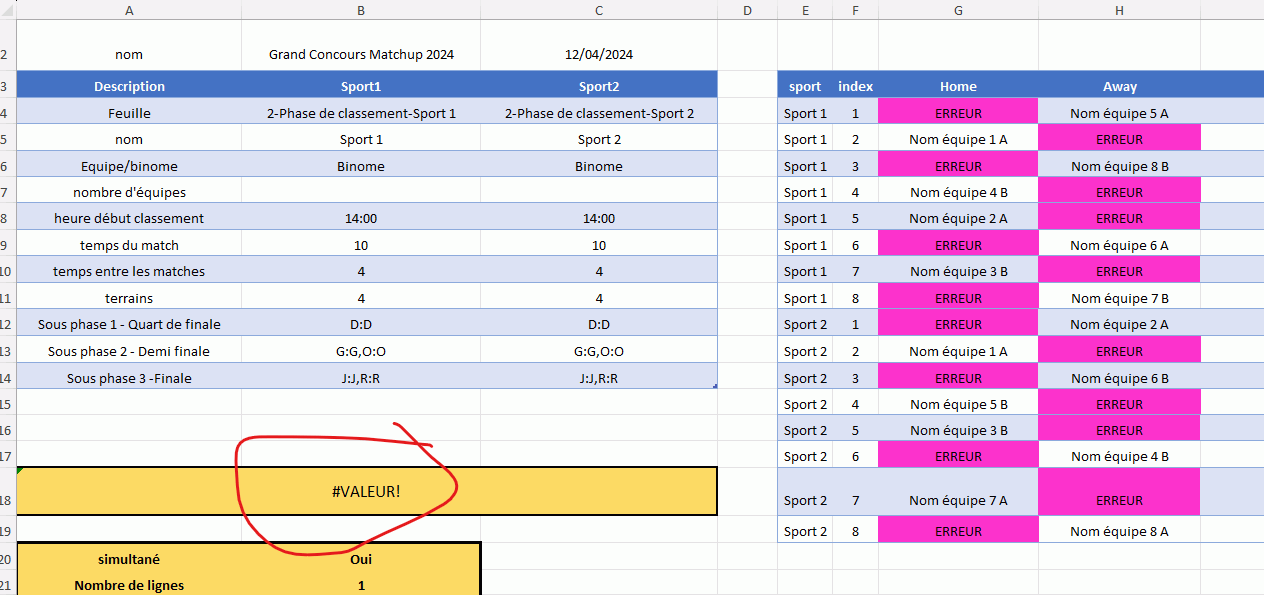This screenshot has height=595, width=1264.
Task: Click the Grand Concours Matchup 2024 cell
Action: click(361, 55)
